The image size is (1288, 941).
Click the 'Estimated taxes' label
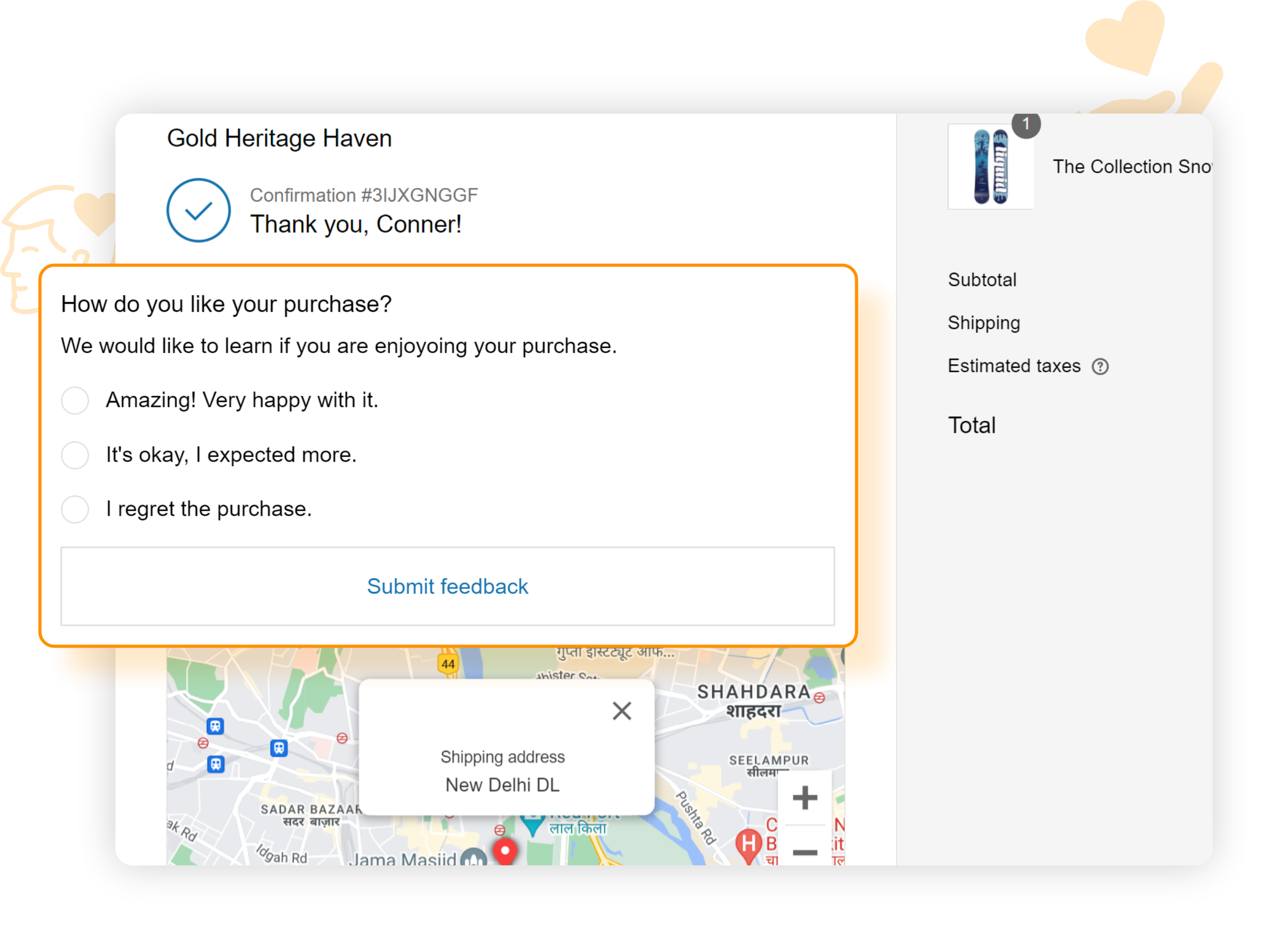point(1013,366)
